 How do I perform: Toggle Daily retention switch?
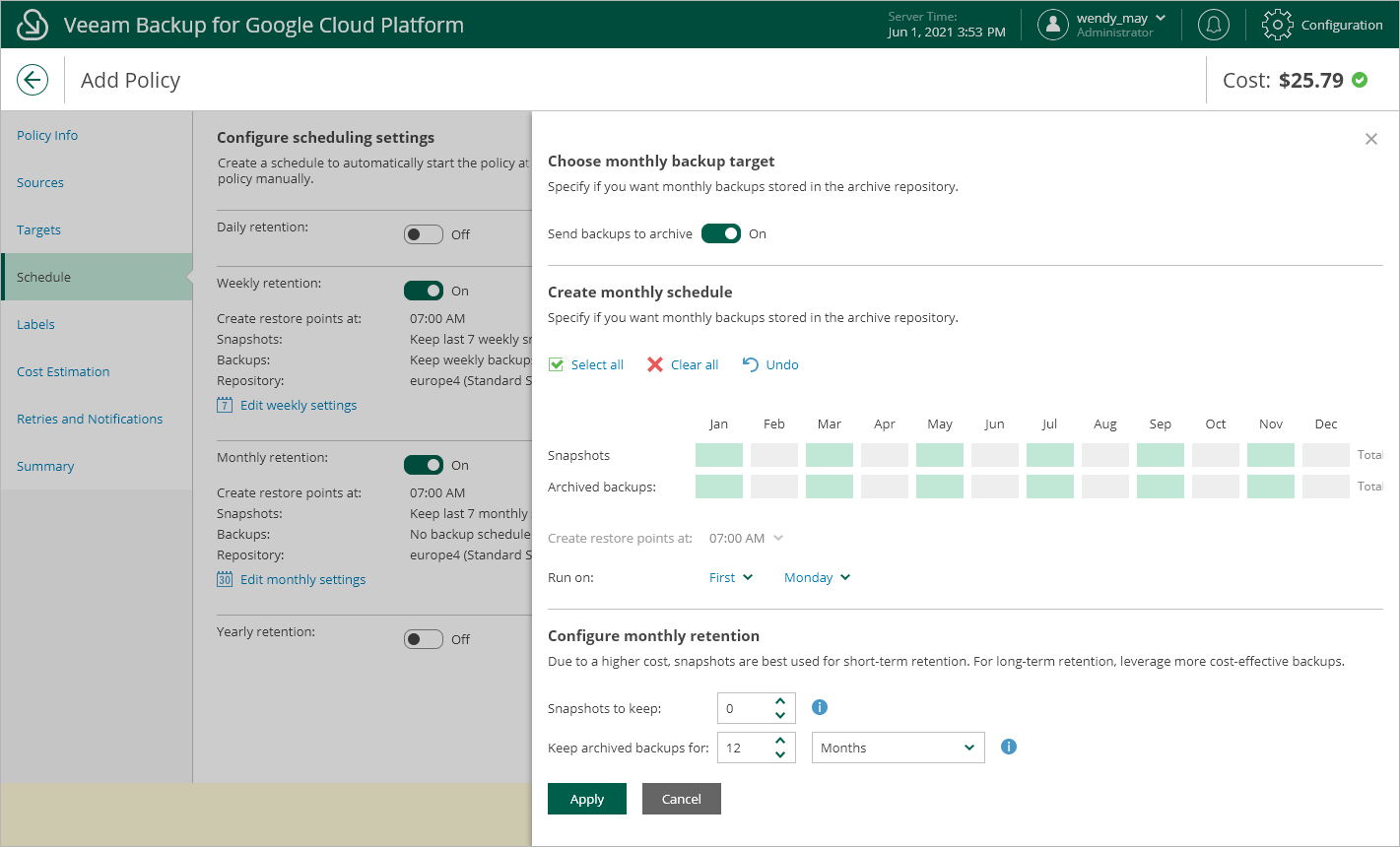pos(424,234)
